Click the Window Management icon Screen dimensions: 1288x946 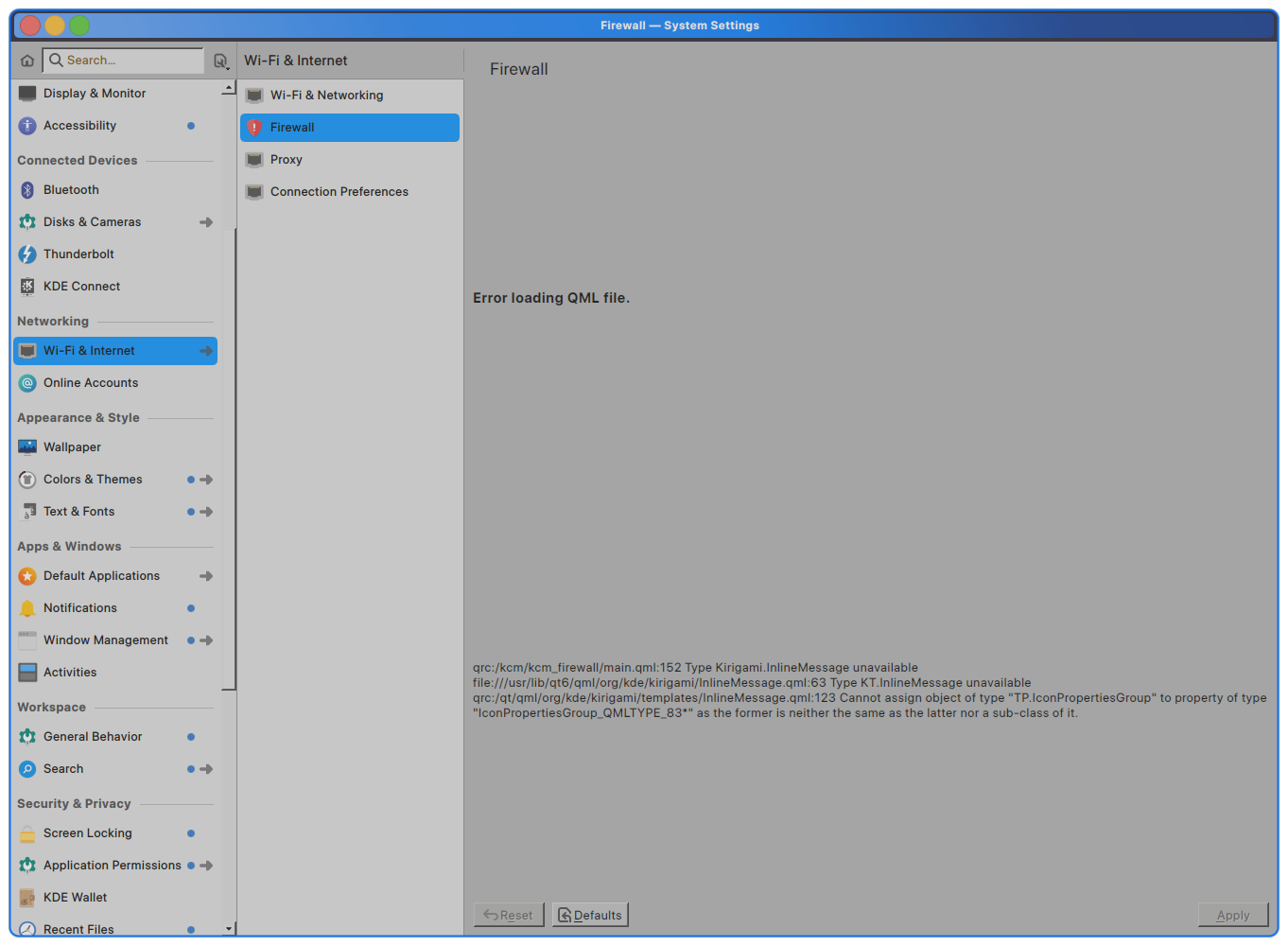point(27,640)
